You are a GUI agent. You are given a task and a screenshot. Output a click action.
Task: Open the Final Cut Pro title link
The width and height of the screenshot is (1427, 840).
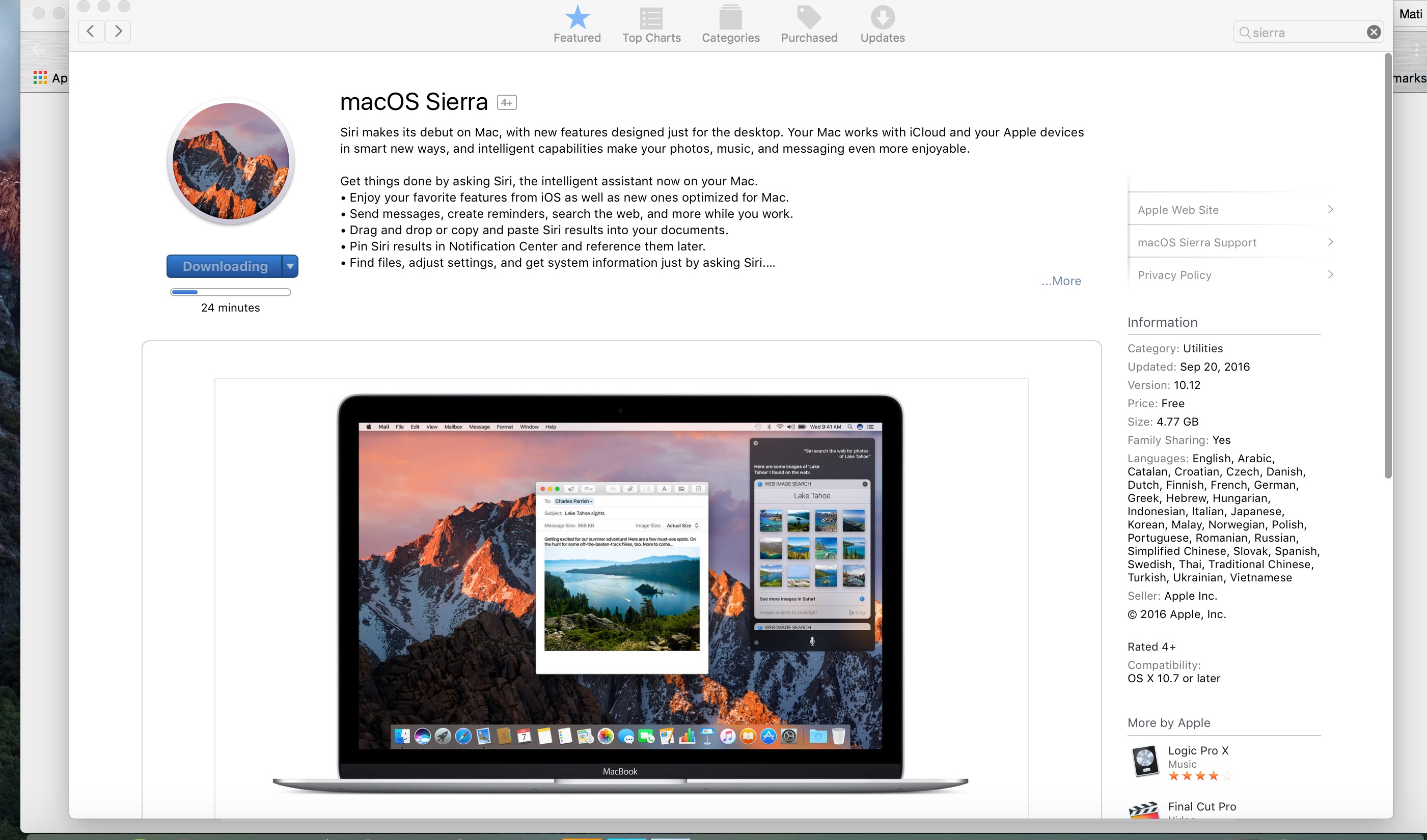coord(1201,806)
